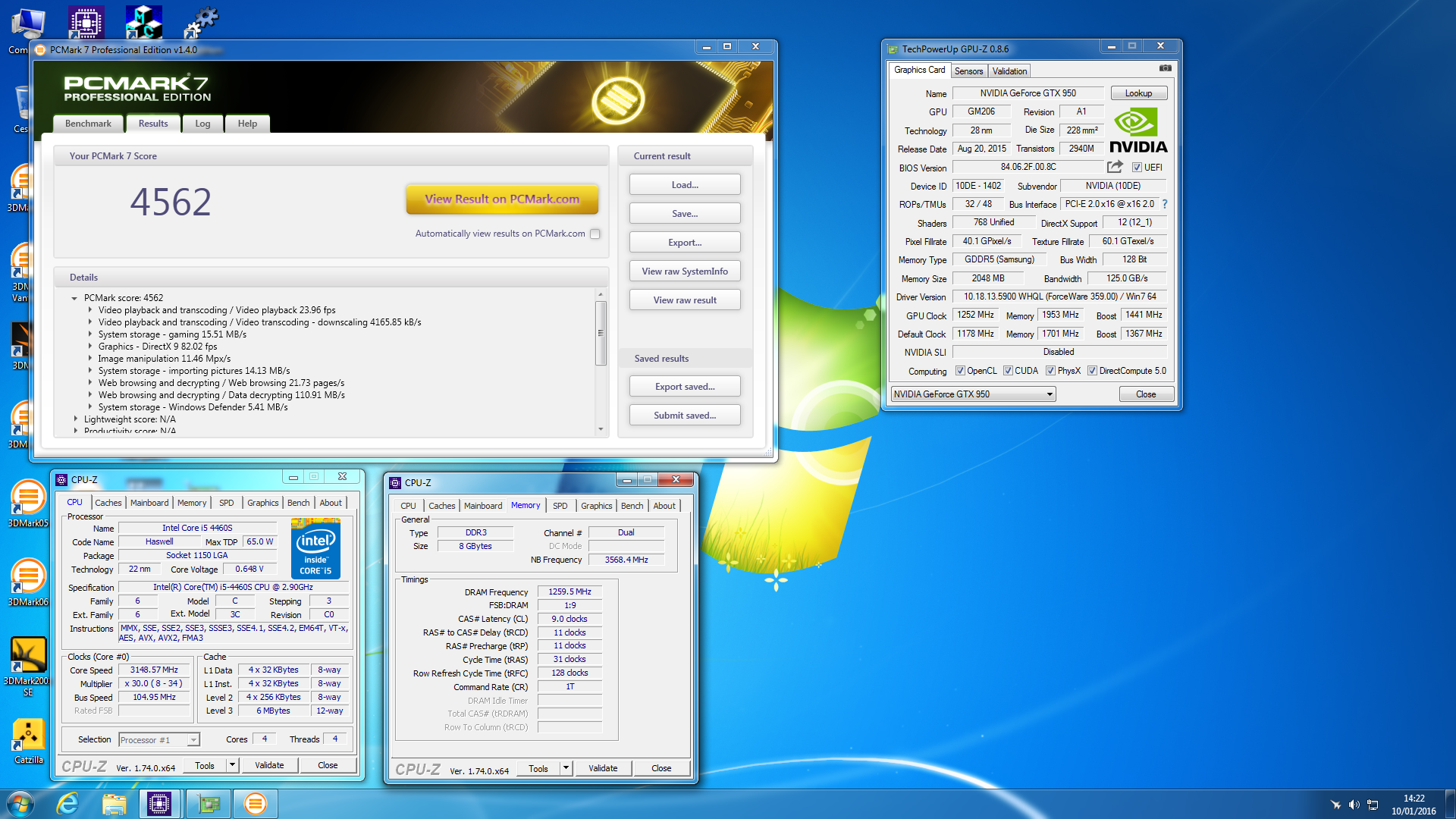Switch to CPU-Z taskbar icon
Screen dimensions: 1456x819
pyautogui.click(x=159, y=804)
